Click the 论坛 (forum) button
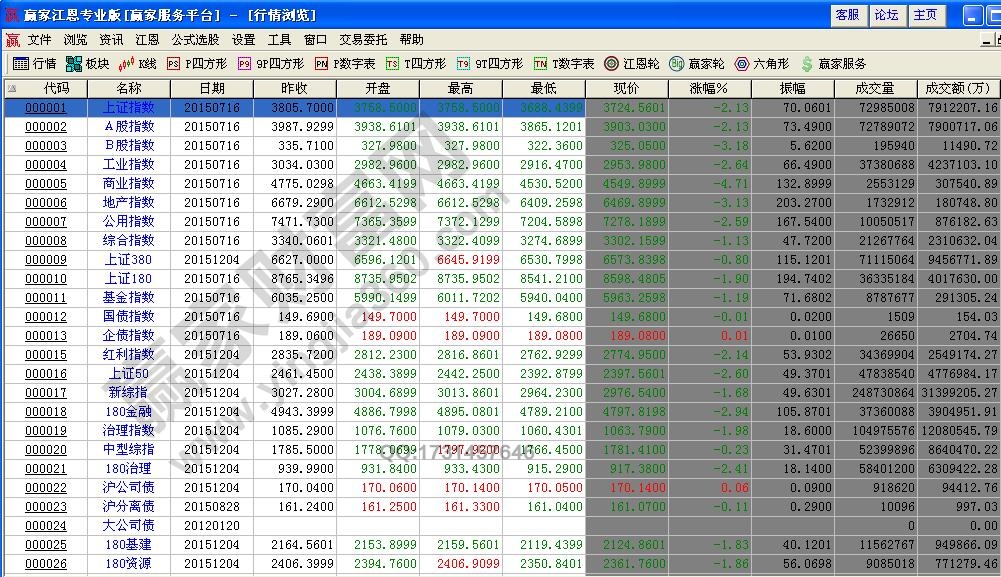This screenshot has height=577, width=1001. 889,15
